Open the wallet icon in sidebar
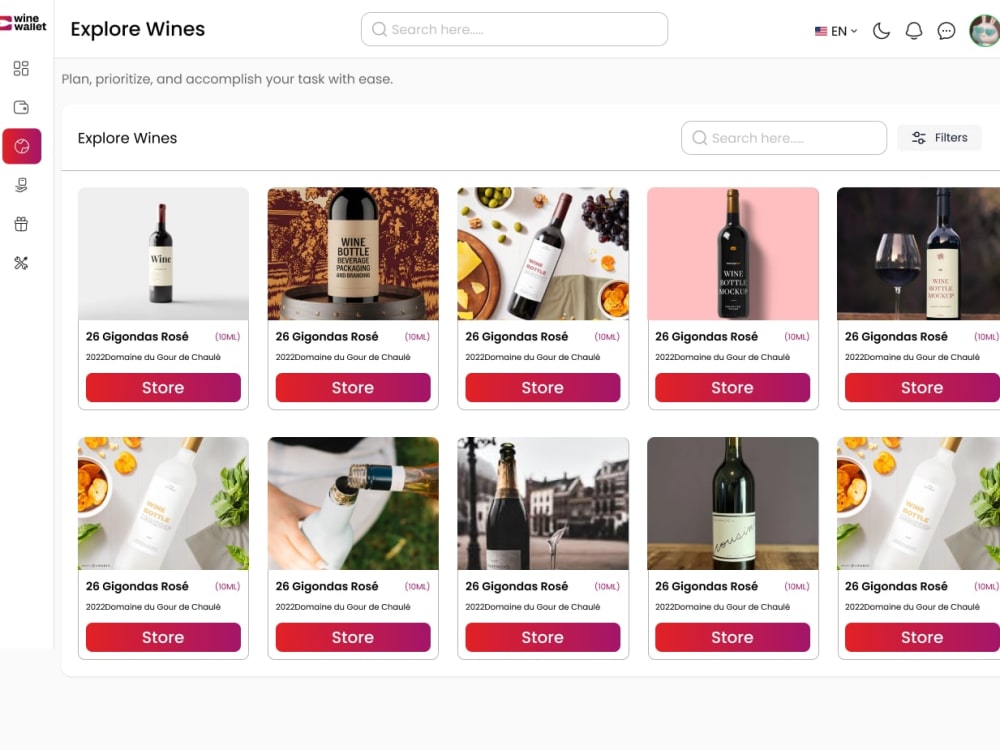 21,107
